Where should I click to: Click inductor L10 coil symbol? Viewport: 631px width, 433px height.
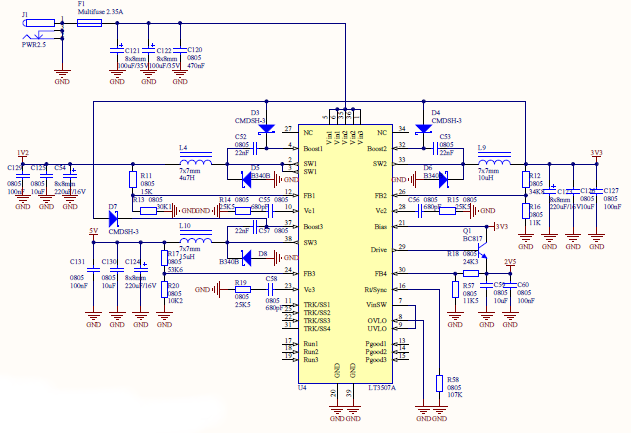click(196, 238)
